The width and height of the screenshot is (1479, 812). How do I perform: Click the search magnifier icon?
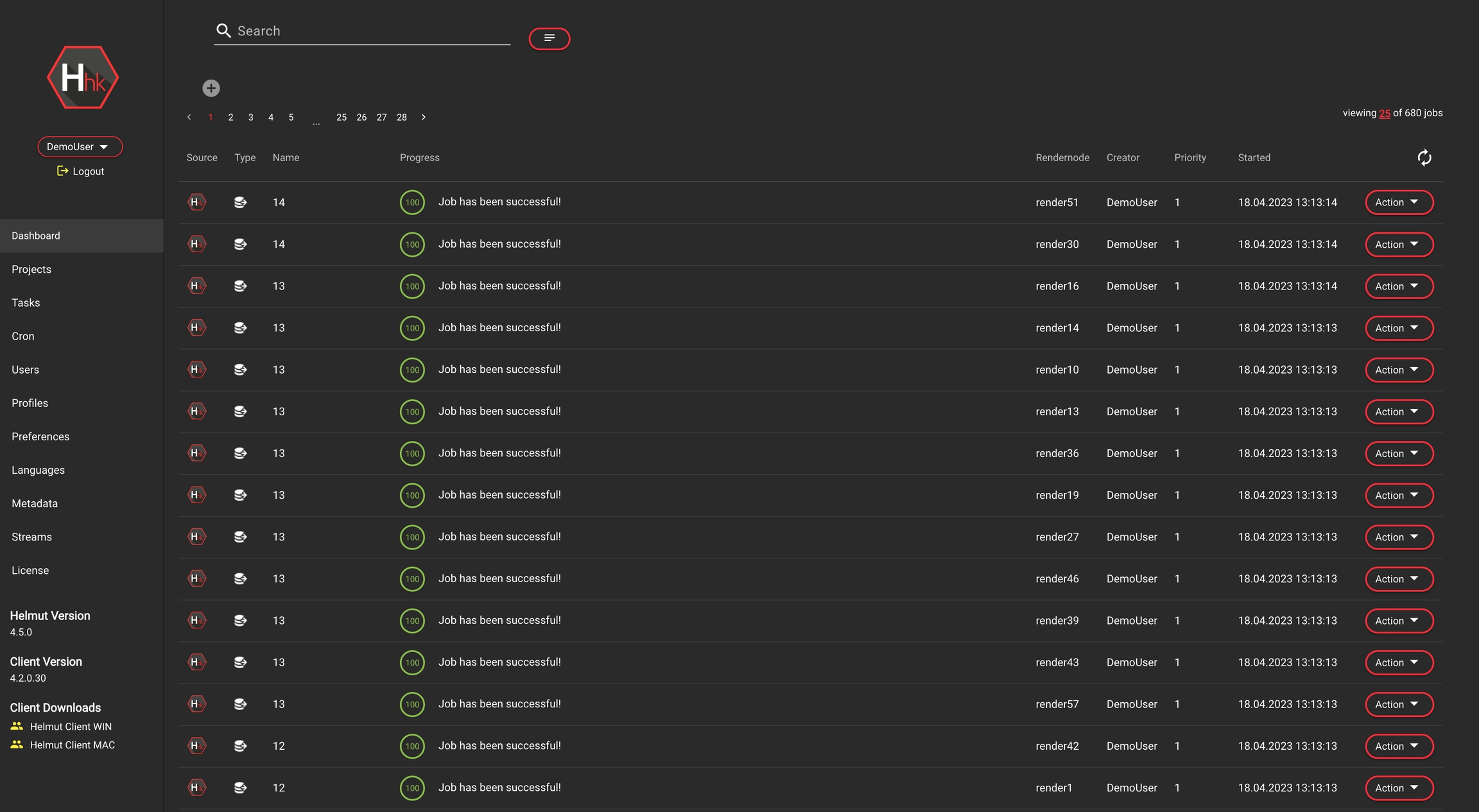223,31
